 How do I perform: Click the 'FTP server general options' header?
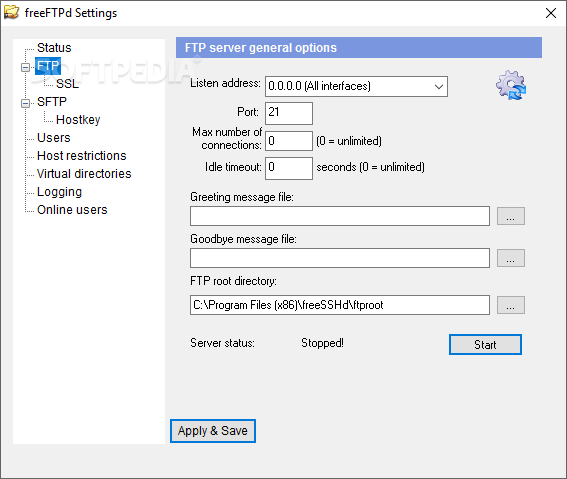pos(261,48)
